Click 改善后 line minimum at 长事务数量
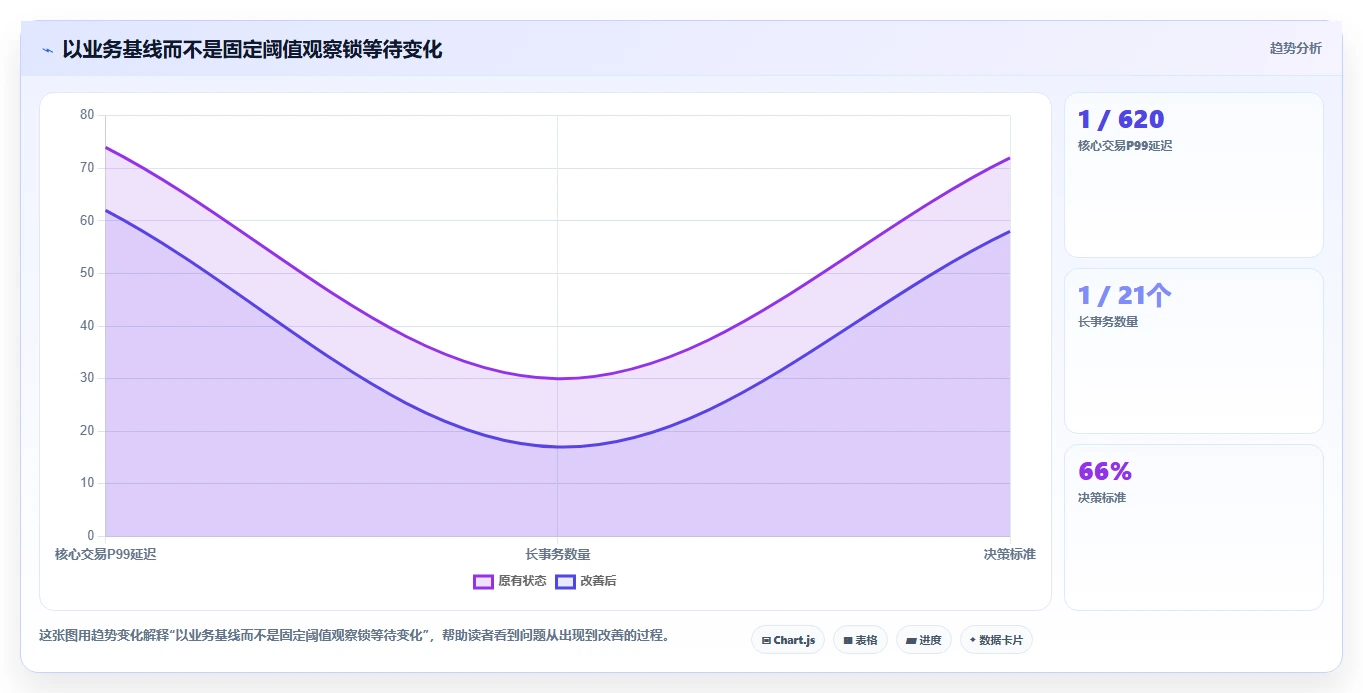This screenshot has height=693, width=1363. click(558, 447)
